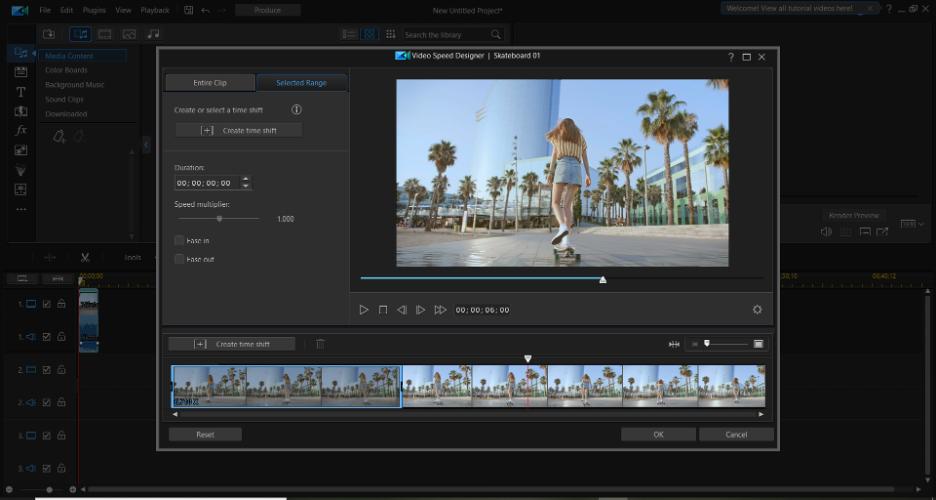Select the Selected Range tab

pos(302,83)
